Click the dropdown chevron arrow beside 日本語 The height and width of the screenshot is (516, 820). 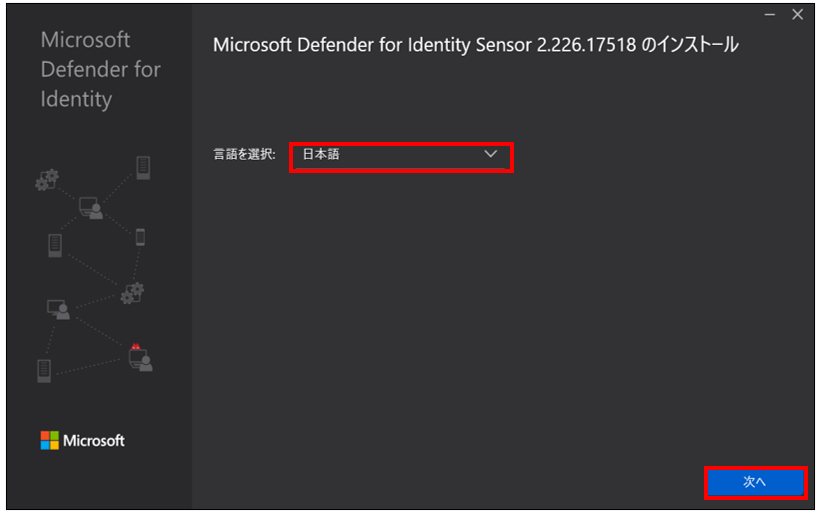tap(490, 154)
